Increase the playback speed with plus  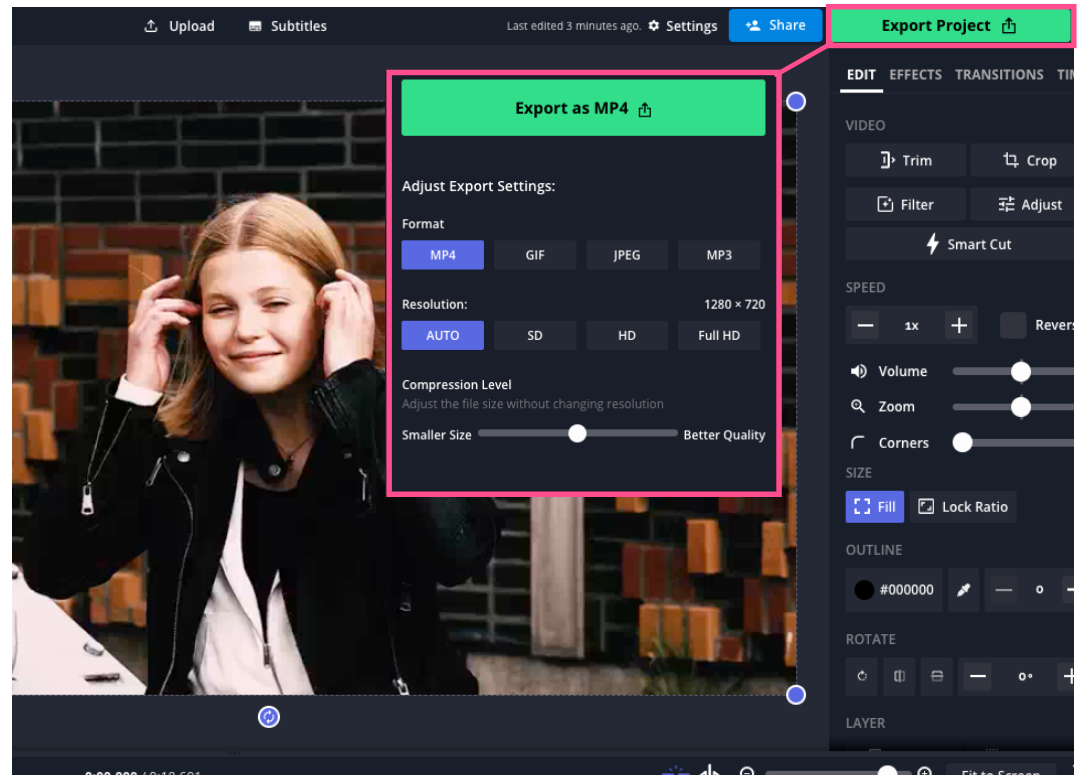click(x=958, y=325)
